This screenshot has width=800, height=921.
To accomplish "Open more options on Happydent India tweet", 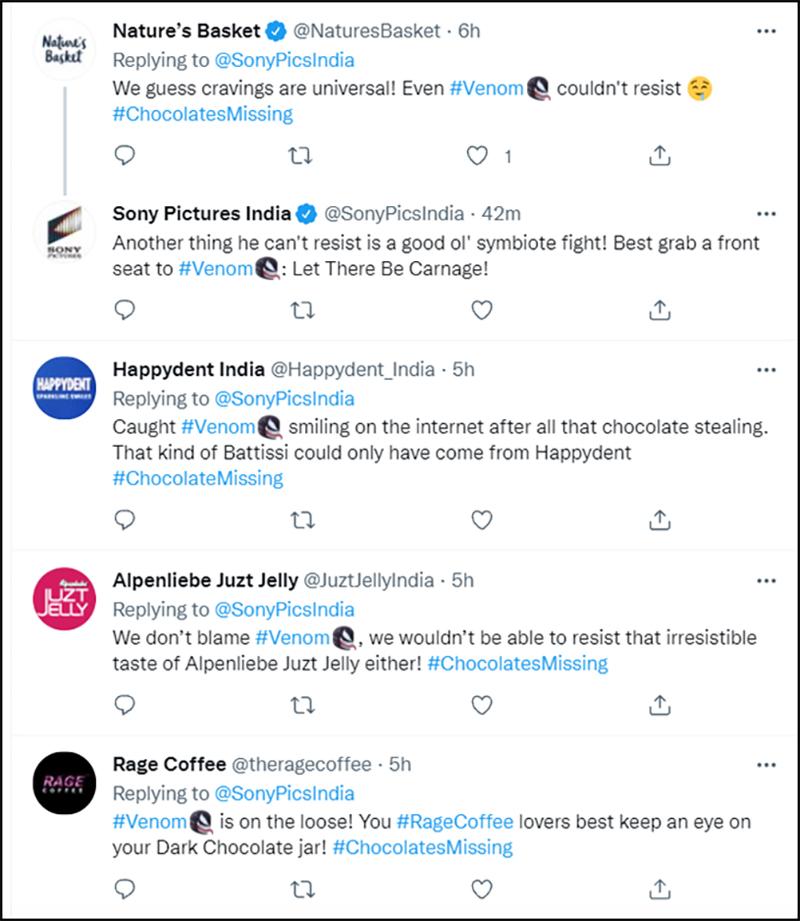I will [767, 370].
